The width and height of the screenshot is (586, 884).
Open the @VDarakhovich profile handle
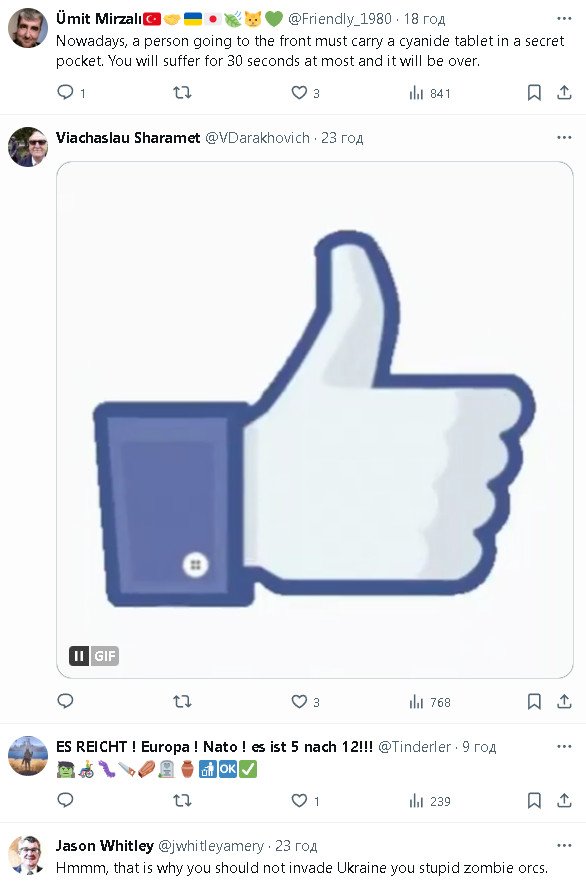point(257,138)
